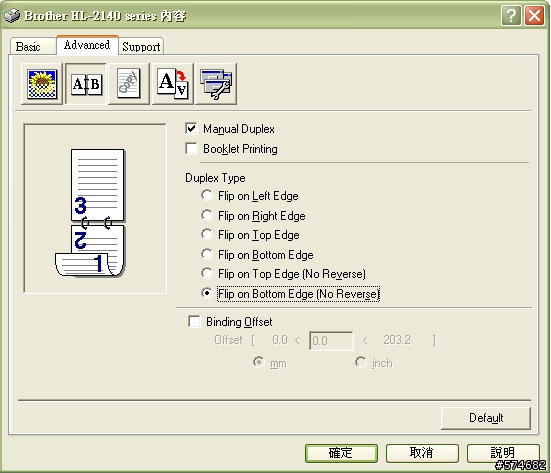Screen dimensions: 551x473
Task: Click the printer icon in title bar
Action: point(12,15)
